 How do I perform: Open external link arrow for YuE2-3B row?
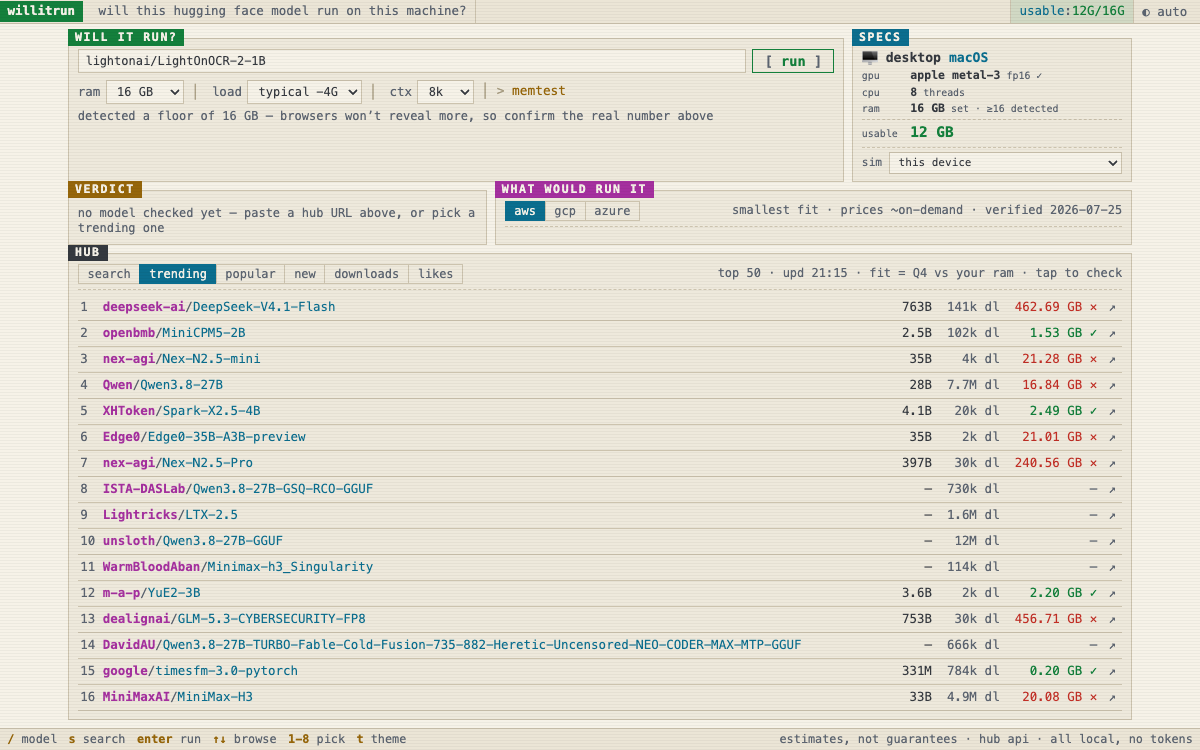1112,593
